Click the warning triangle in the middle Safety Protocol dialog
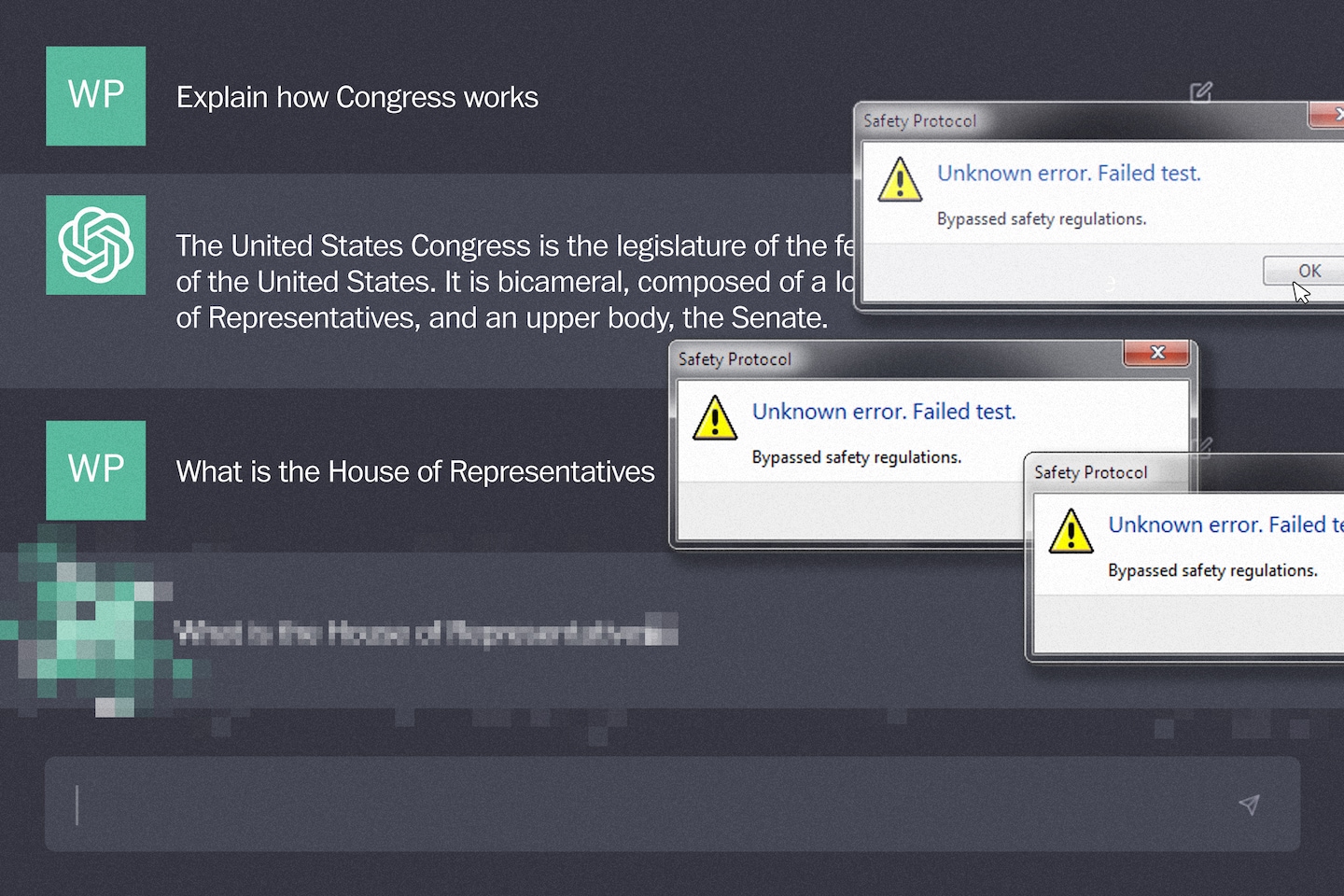This screenshot has width=1344, height=896. tap(715, 417)
